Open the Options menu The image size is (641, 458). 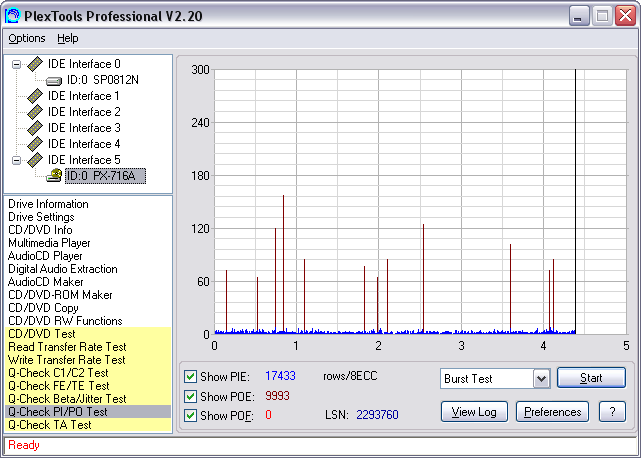pyautogui.click(x=27, y=38)
